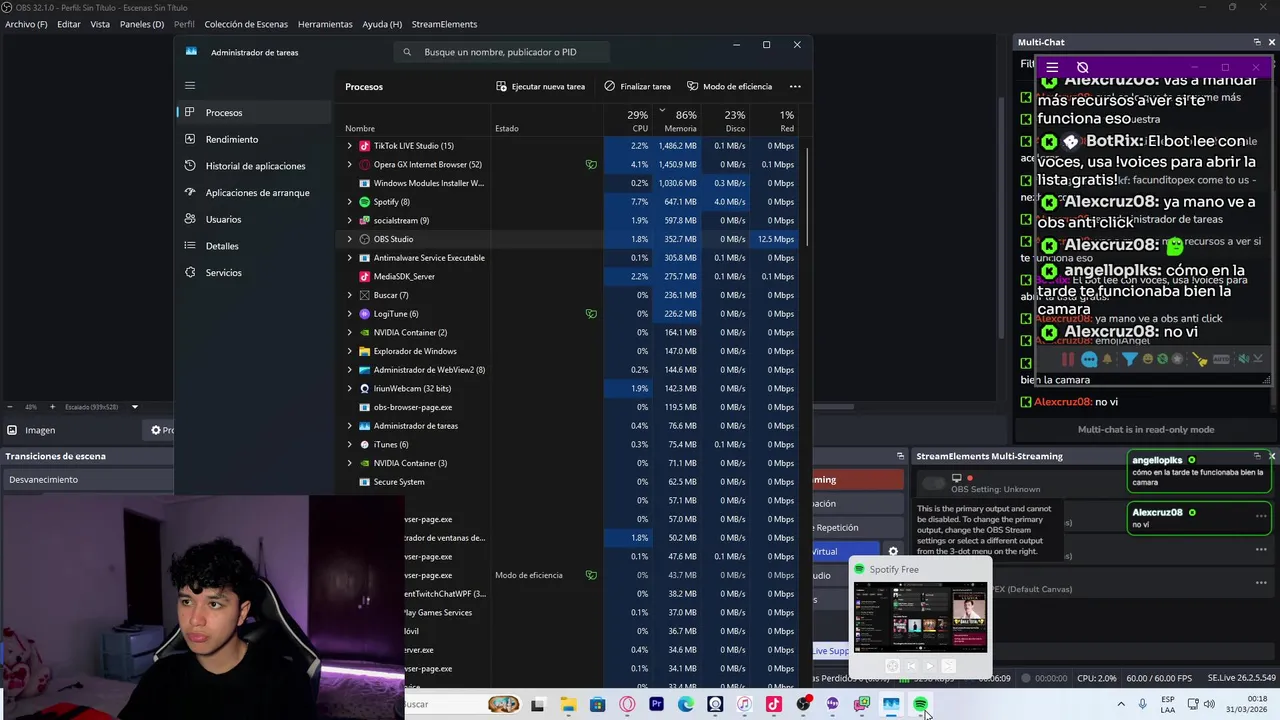Click the blue funnel filter icon in socialstream
Screen dimensions: 1280x720
1129,359
